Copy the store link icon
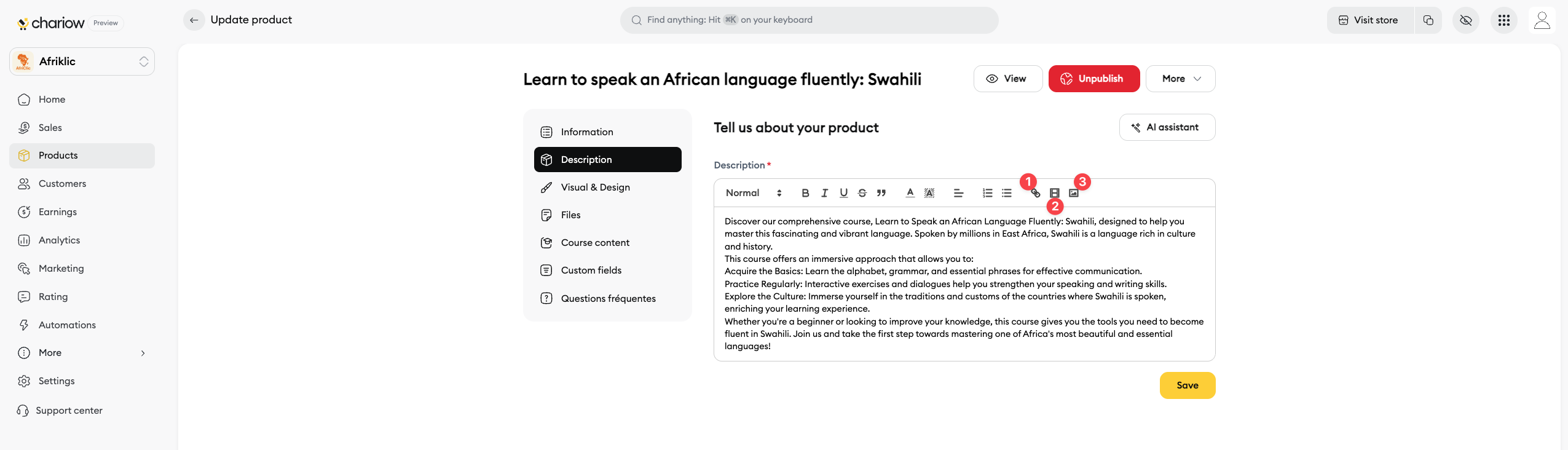Viewport: 1568px width, 450px height. pyautogui.click(x=1428, y=20)
